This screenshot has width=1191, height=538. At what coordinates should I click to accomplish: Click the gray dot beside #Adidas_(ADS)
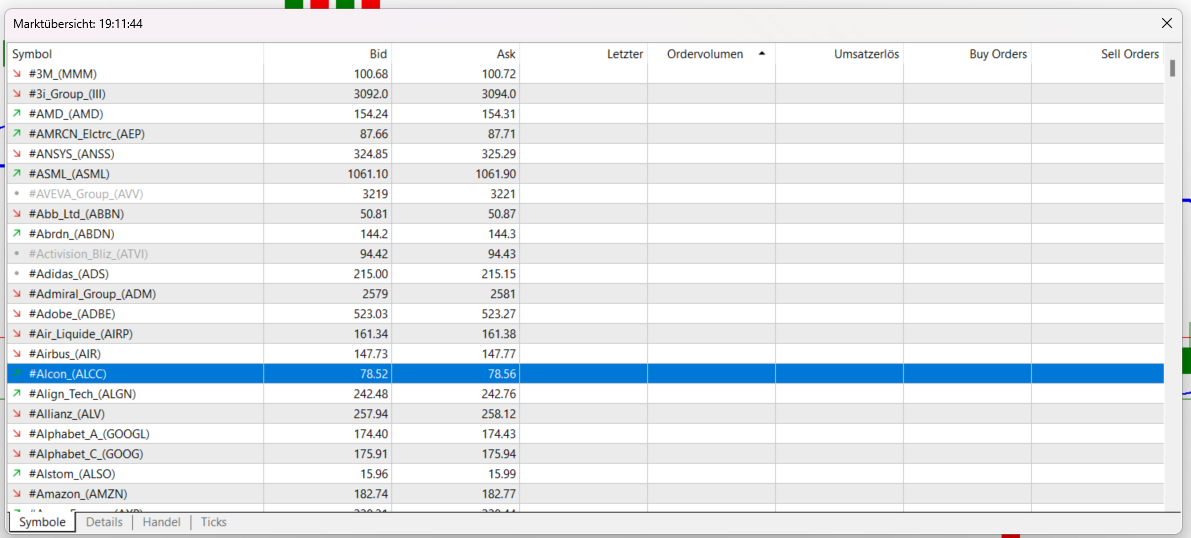[x=17, y=274]
